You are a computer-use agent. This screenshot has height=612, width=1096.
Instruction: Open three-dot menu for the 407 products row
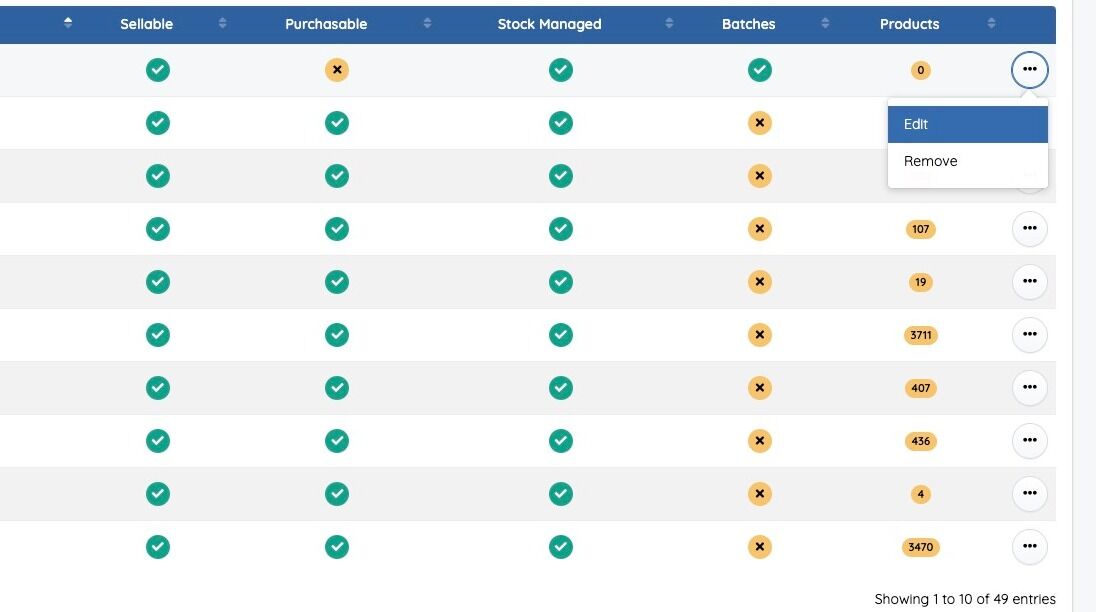[x=1029, y=387]
